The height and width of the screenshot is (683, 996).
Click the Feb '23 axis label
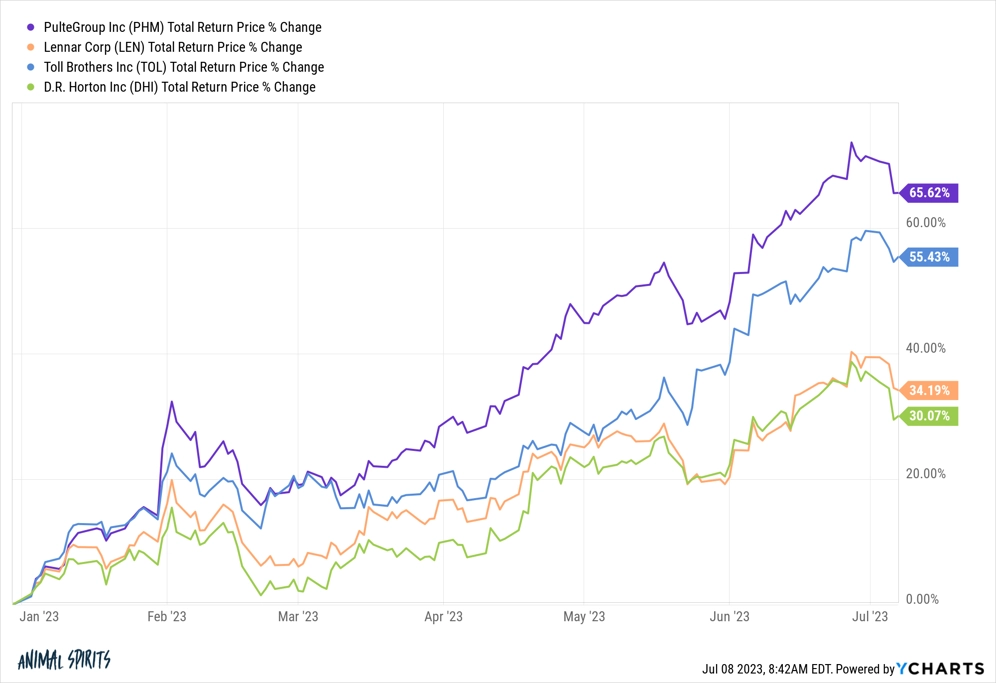166,616
